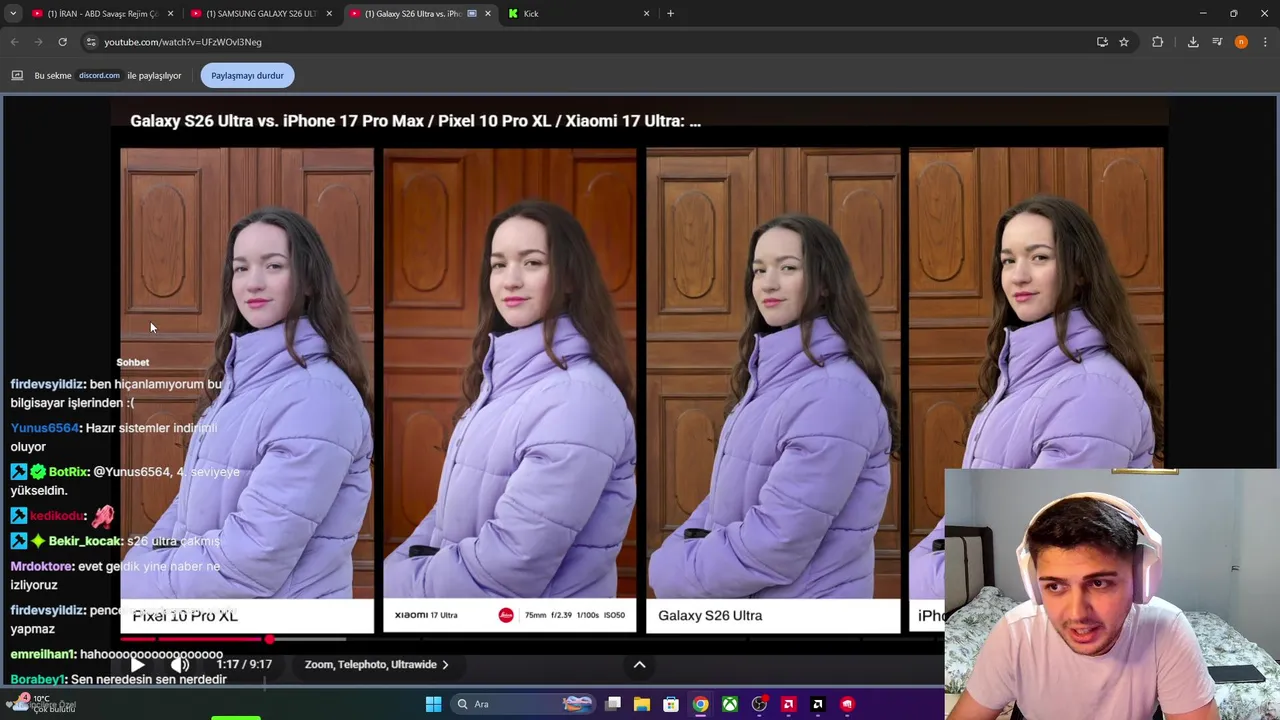The width and height of the screenshot is (1280, 720).
Task: Go back to previous page
Action: pyautogui.click(x=14, y=42)
